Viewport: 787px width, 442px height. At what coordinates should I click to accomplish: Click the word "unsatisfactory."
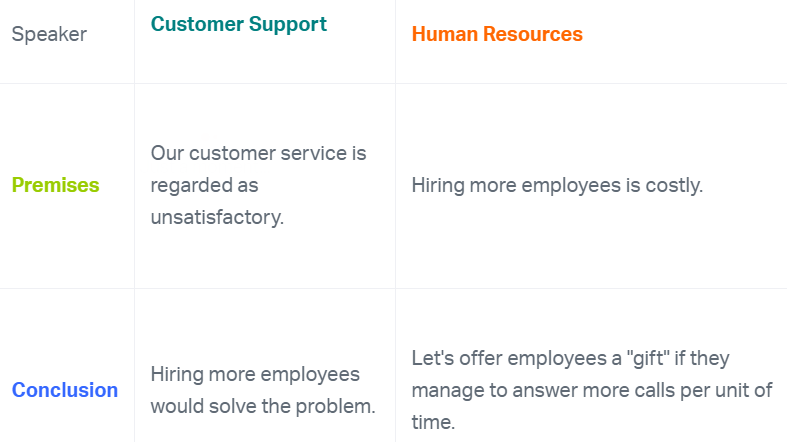(217, 216)
